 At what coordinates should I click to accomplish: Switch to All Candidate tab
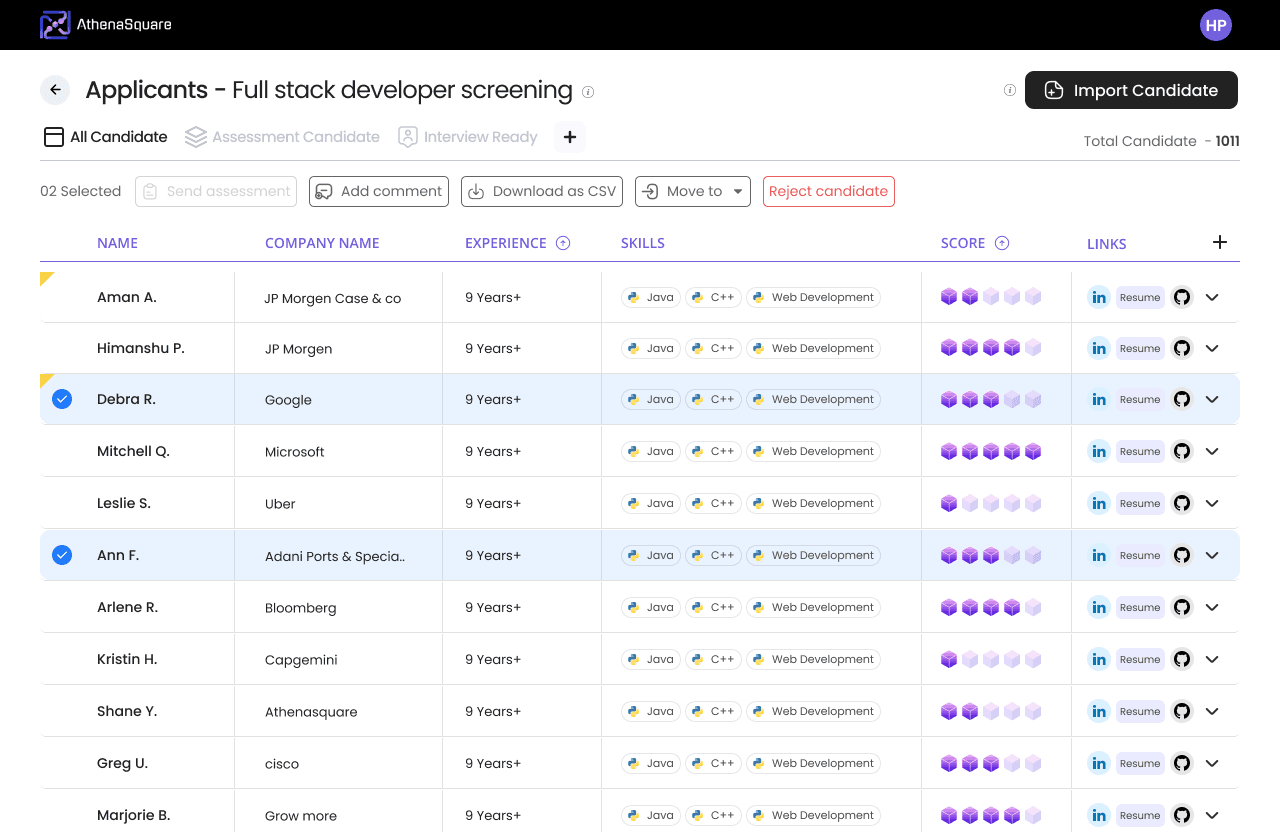click(x=105, y=137)
